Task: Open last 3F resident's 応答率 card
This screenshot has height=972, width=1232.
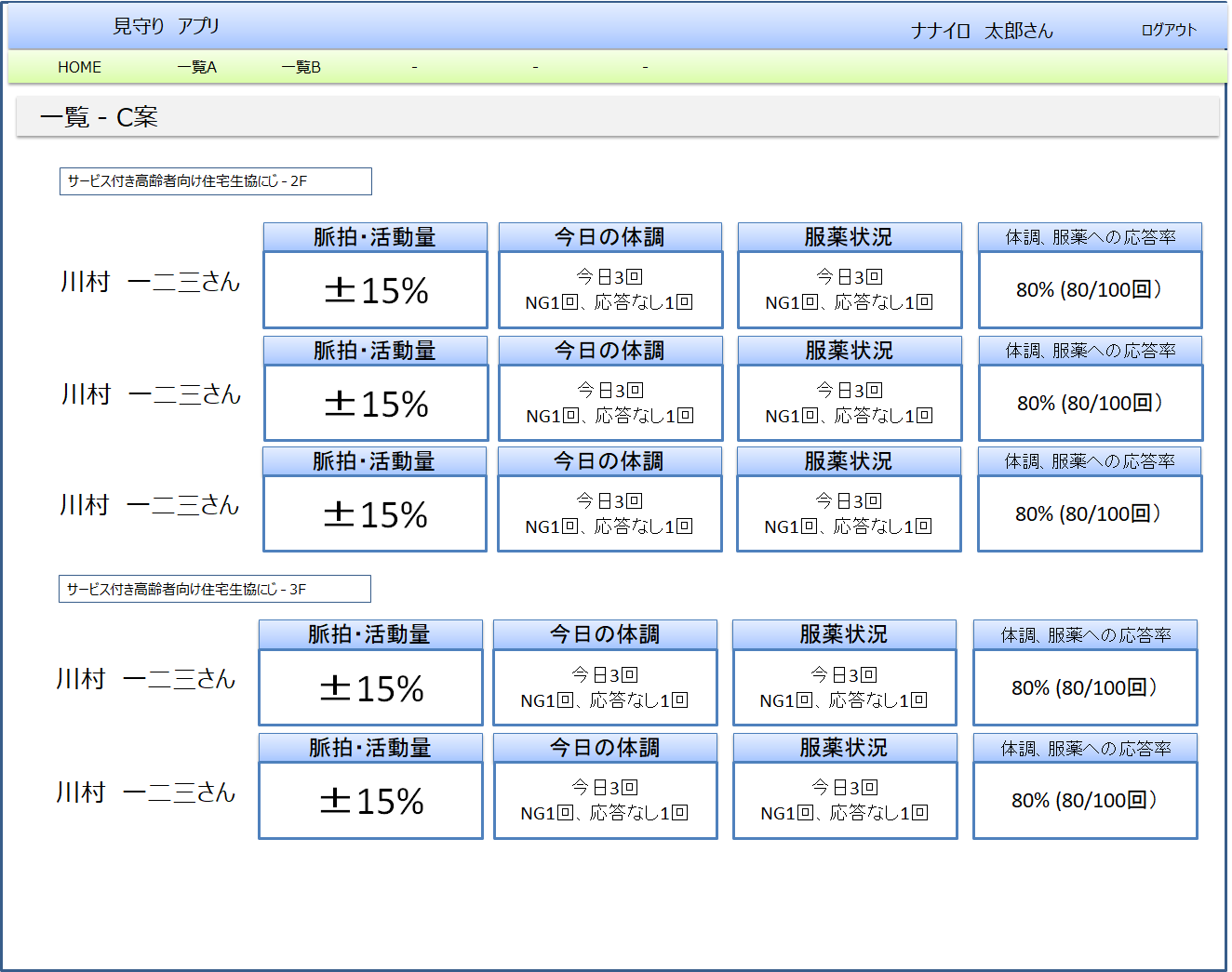Action: click(x=1085, y=800)
